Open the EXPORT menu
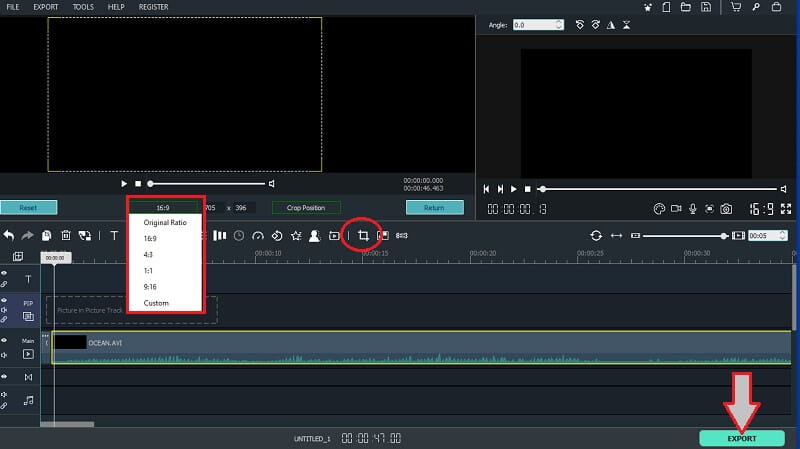 click(x=46, y=7)
